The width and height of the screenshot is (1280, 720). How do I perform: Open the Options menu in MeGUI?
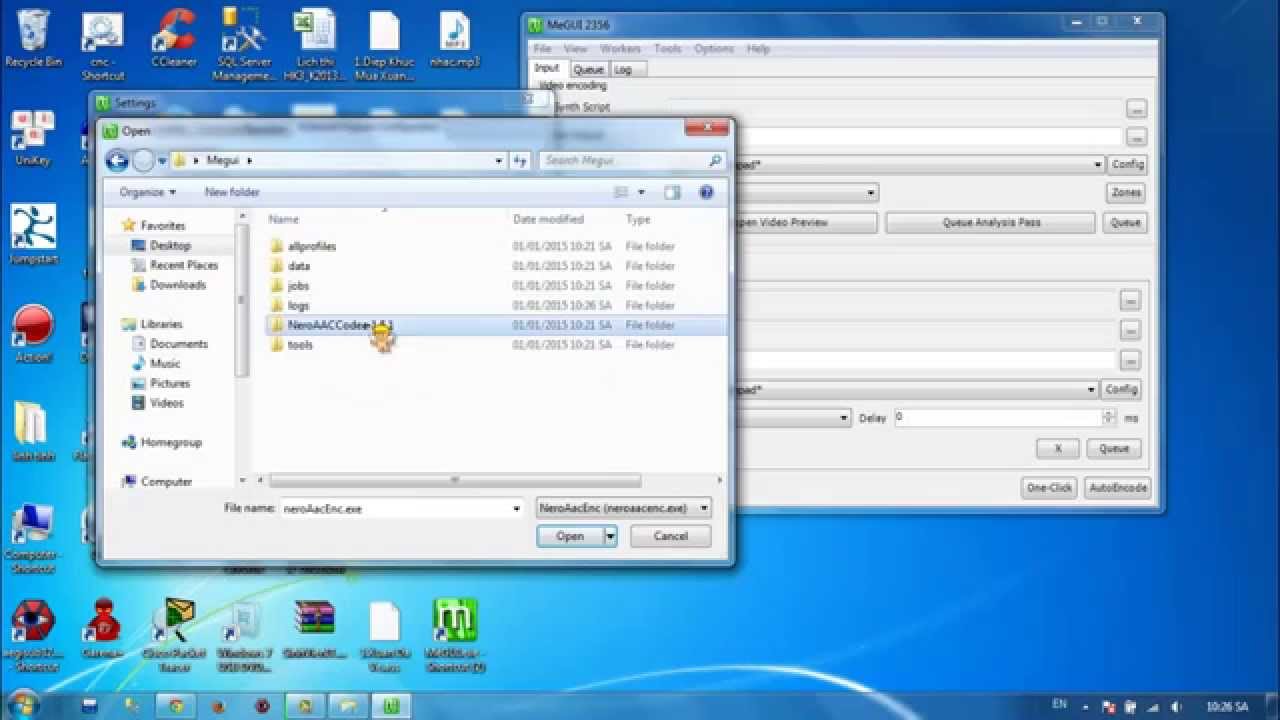(714, 48)
